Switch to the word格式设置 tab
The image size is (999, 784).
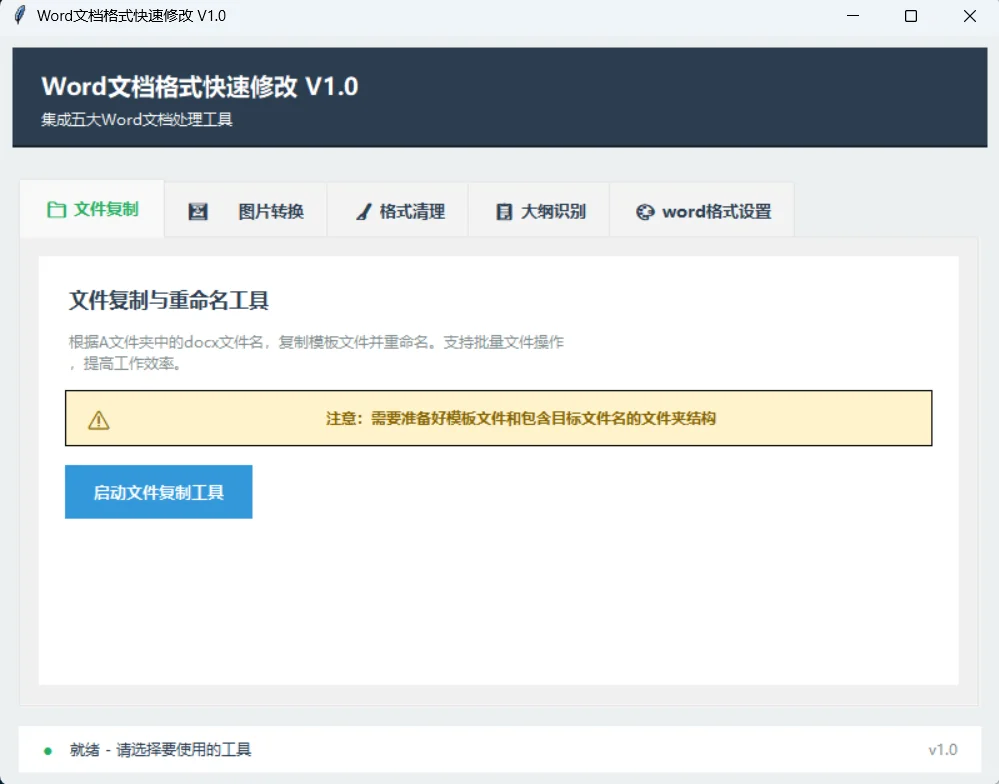pos(702,210)
